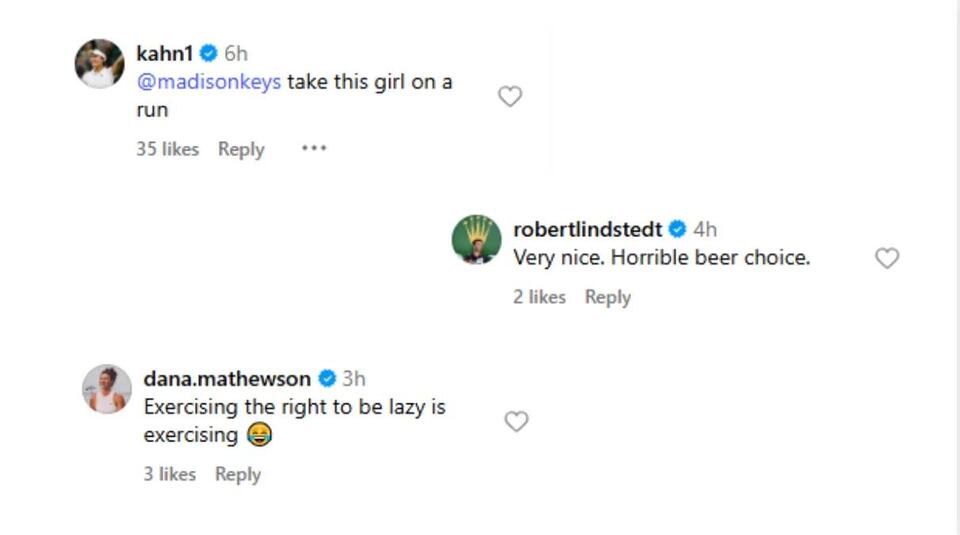
Task: View the 2 likes on robertlindstedt's comment
Action: 539,297
